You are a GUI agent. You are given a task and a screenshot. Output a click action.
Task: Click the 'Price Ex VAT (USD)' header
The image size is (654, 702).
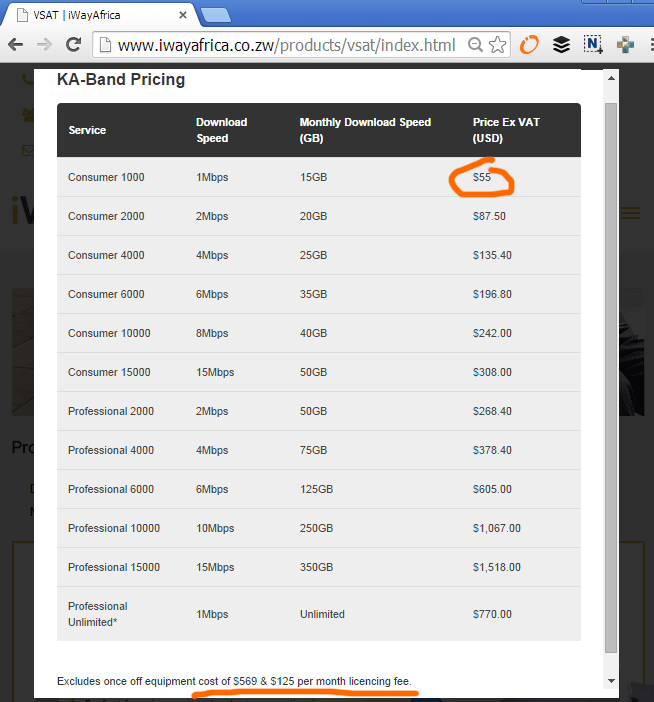[506, 130]
